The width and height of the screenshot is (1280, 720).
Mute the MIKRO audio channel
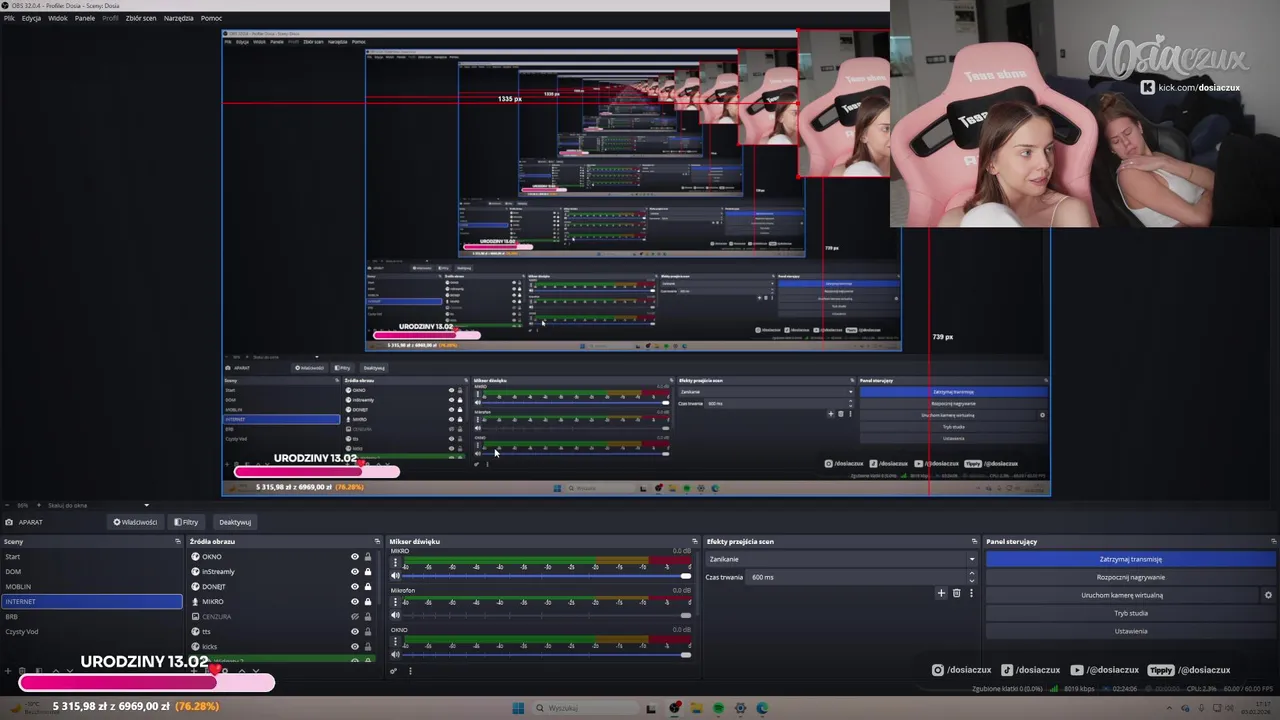pos(395,576)
